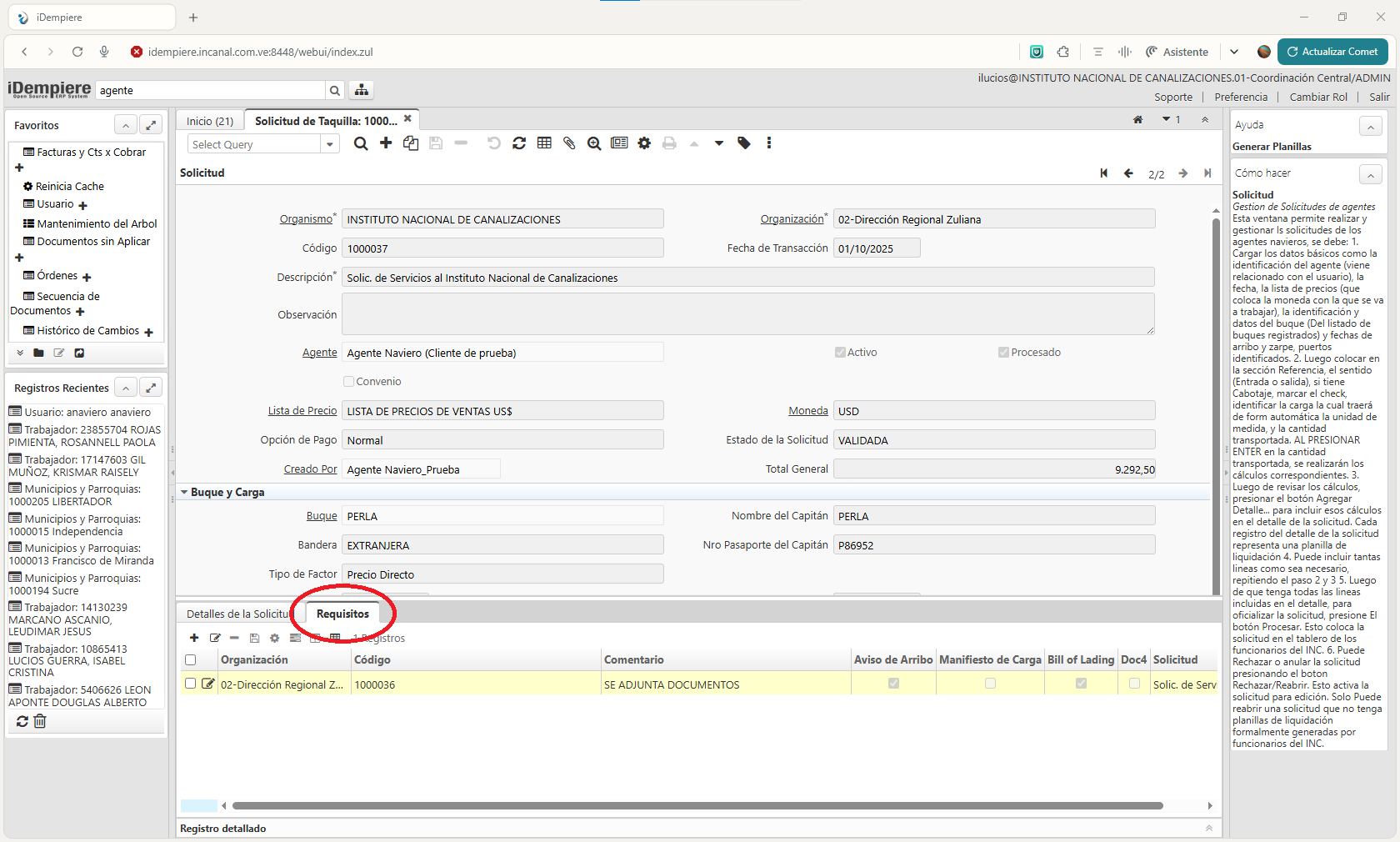Screen dimensions: 1400x842
Task: Create a new record with plus icon
Action: [386, 143]
